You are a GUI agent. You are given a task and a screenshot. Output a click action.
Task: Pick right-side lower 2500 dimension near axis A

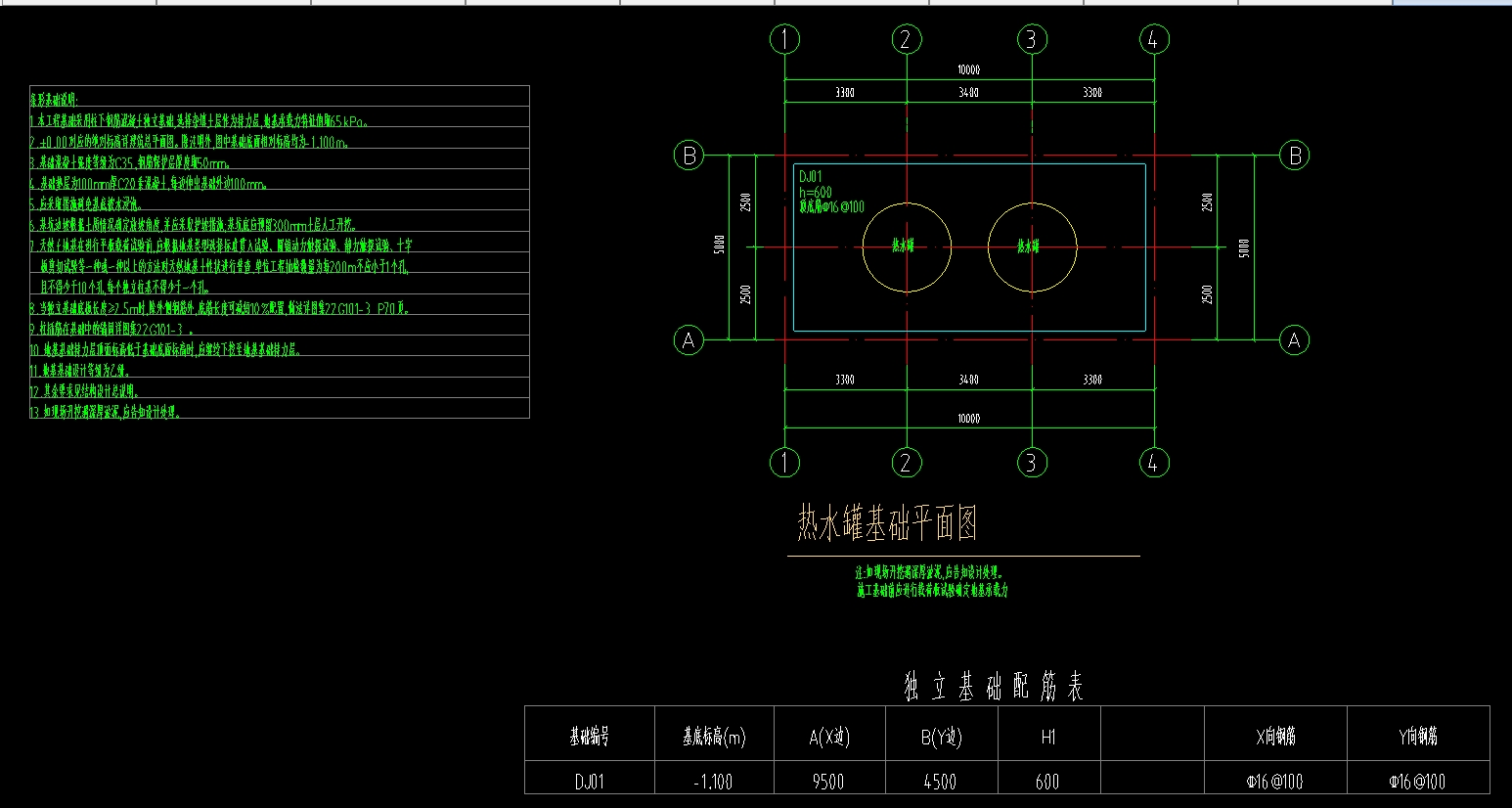point(1208,294)
